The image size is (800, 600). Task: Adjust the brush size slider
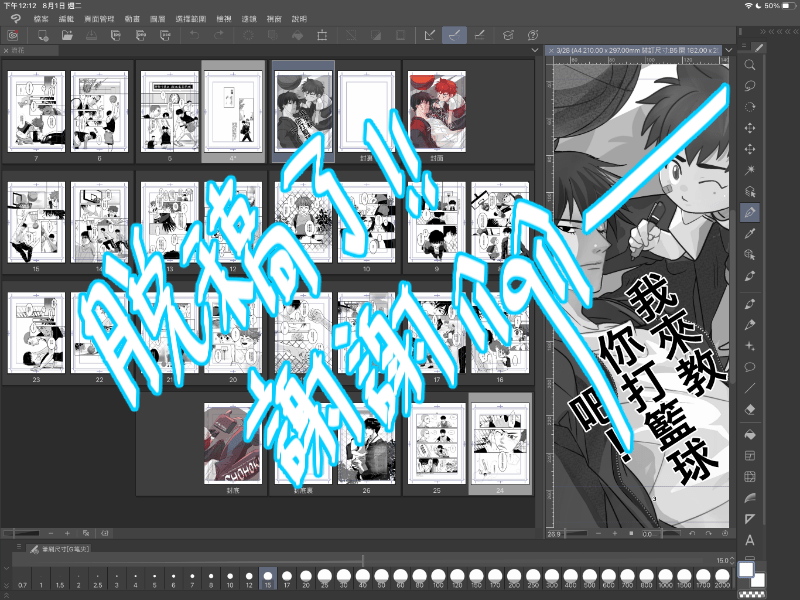pos(362,560)
